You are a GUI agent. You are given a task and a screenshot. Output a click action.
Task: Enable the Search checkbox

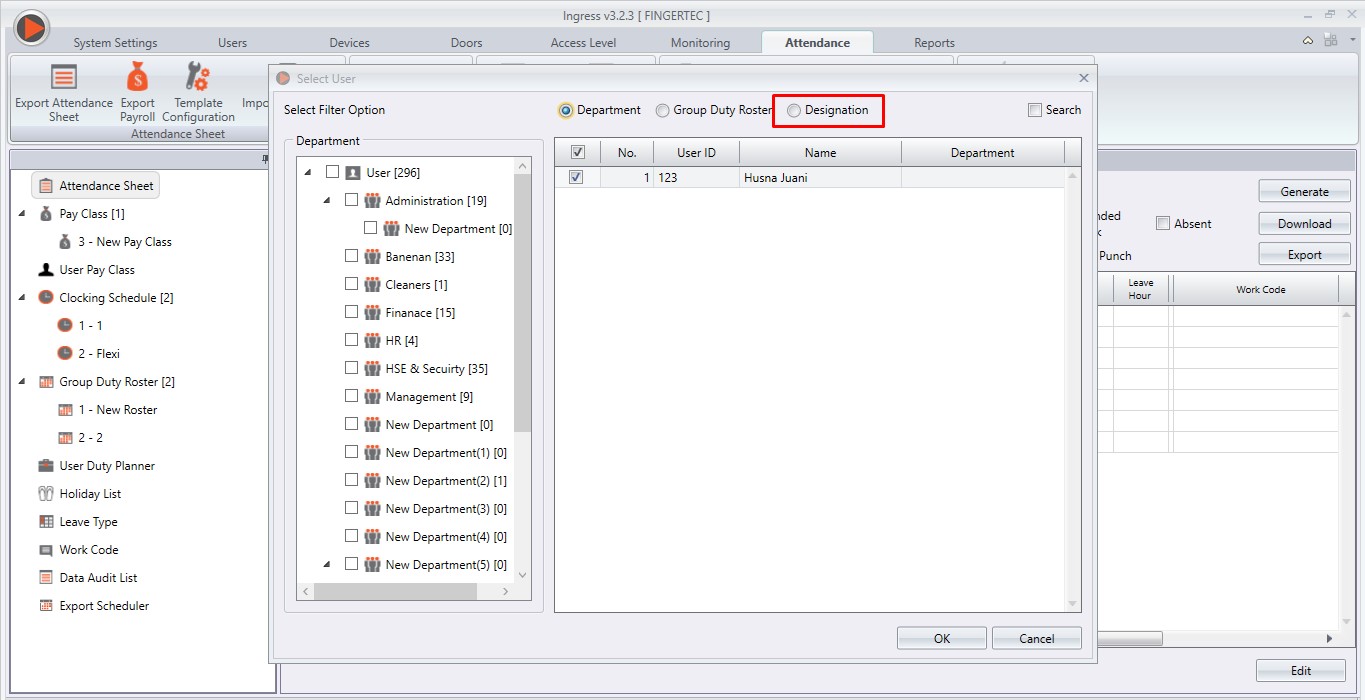(x=1035, y=110)
